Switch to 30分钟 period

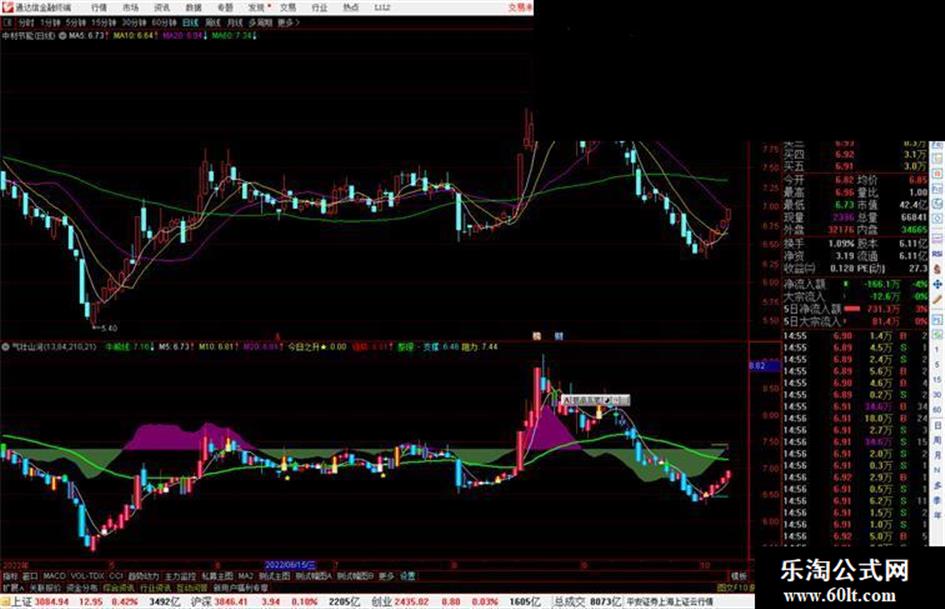[134, 22]
